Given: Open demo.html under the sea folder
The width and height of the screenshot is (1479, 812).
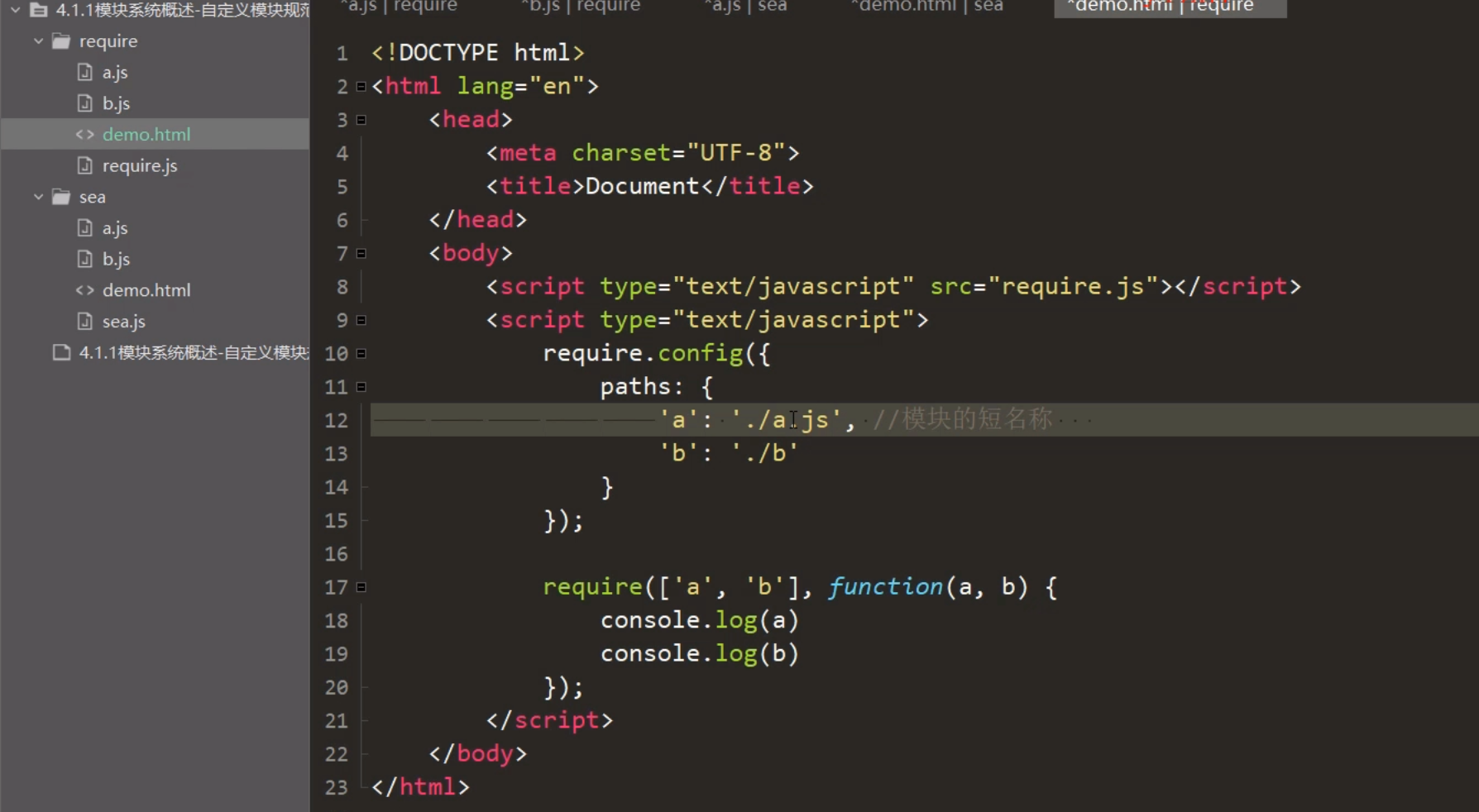Looking at the screenshot, I should [146, 290].
